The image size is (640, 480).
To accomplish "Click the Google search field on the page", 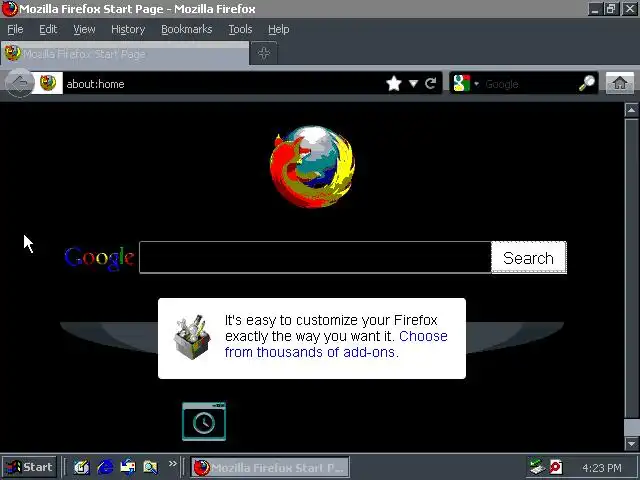I will pyautogui.click(x=315, y=257).
